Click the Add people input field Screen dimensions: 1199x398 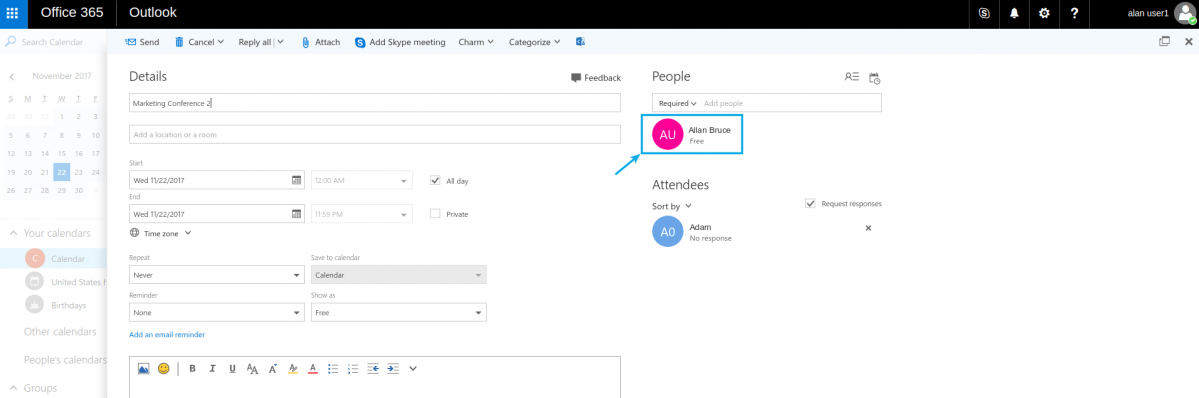[791, 103]
